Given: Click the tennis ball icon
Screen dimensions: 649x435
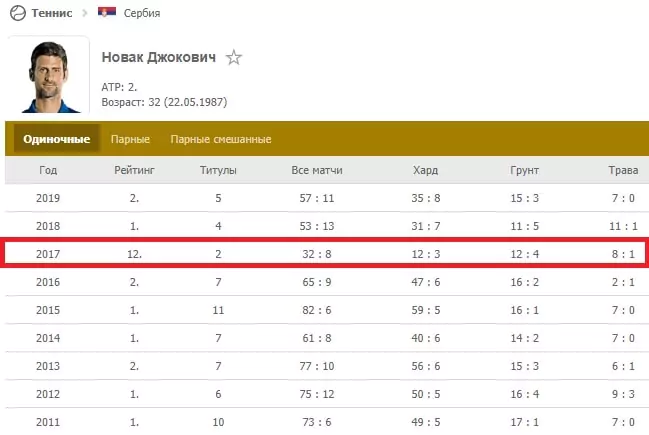Looking at the screenshot, I should pyautogui.click(x=18, y=13).
